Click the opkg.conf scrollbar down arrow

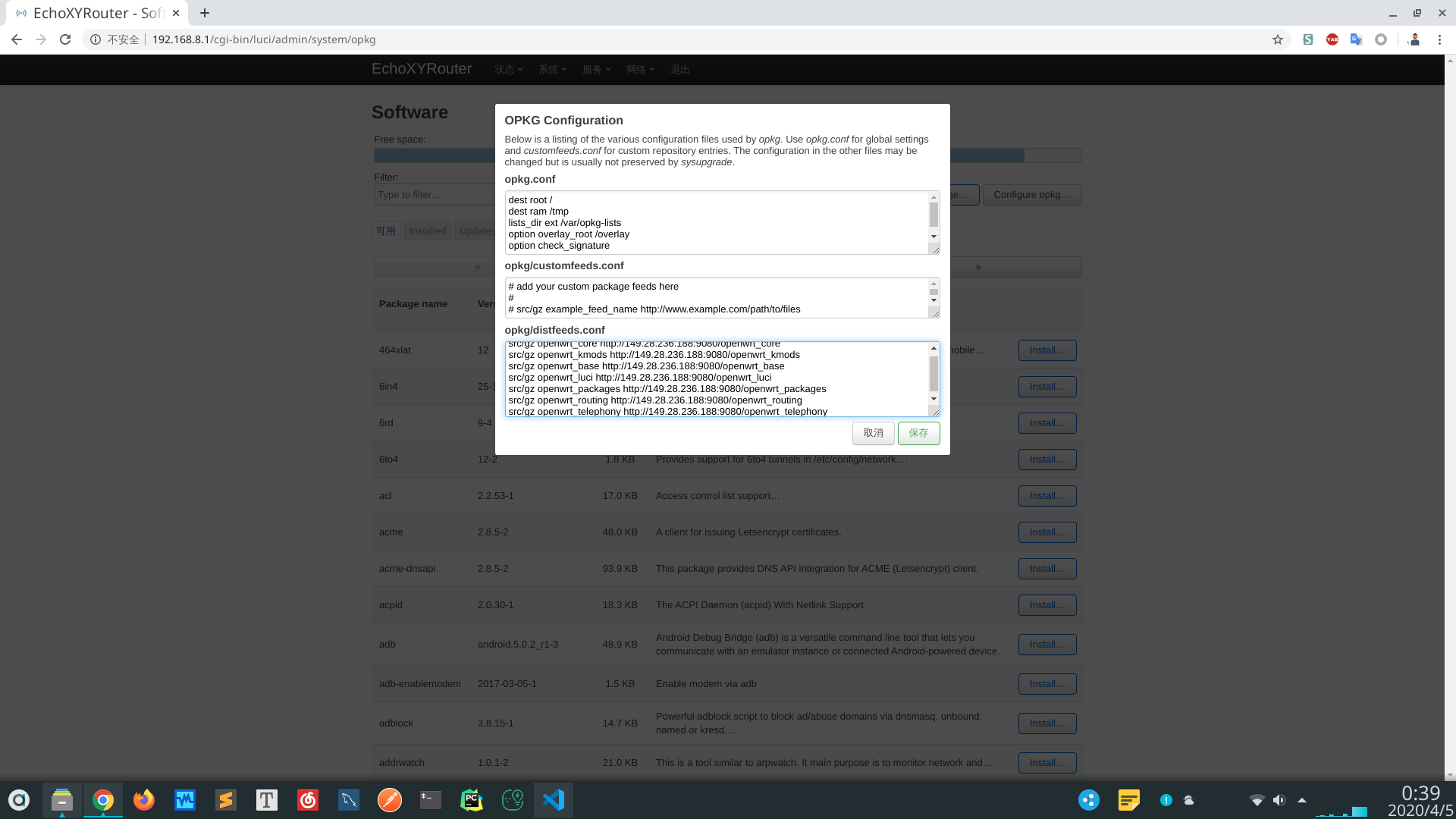click(x=934, y=237)
